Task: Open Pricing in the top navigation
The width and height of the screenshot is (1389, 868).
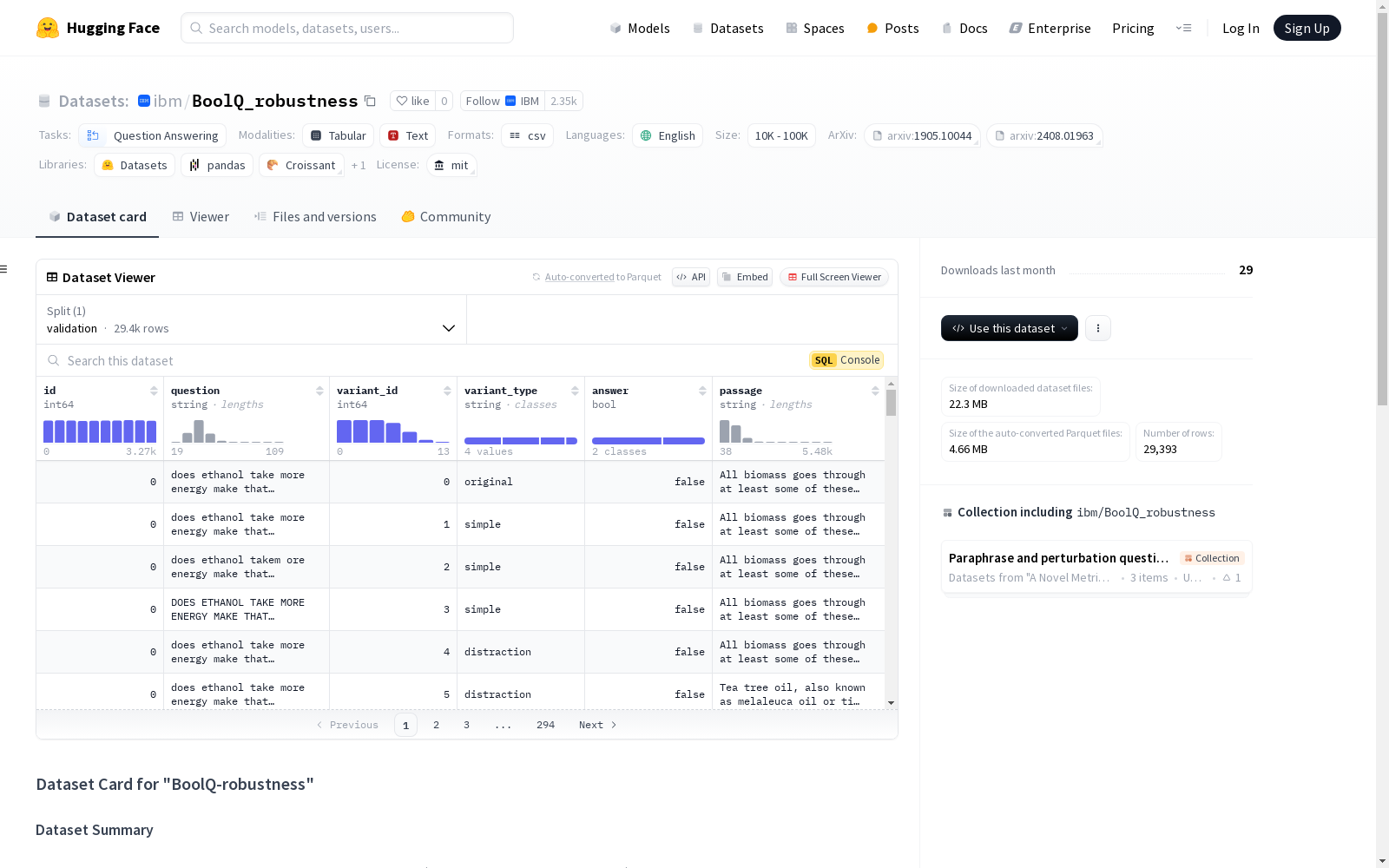Action: (x=1133, y=28)
